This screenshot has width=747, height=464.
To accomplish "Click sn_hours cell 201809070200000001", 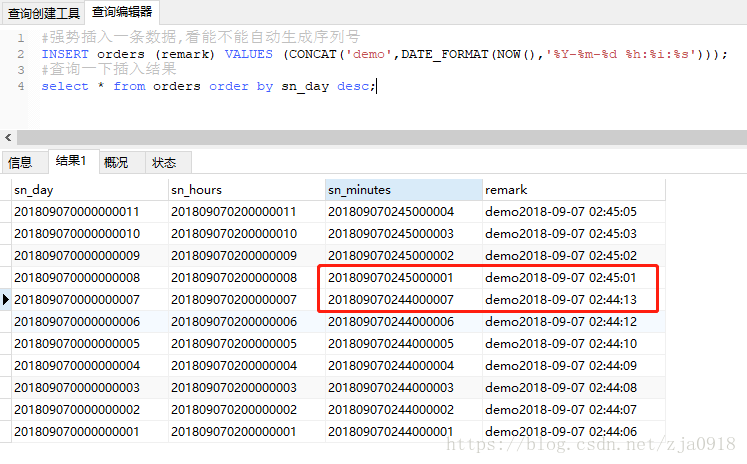I will click(247, 432).
